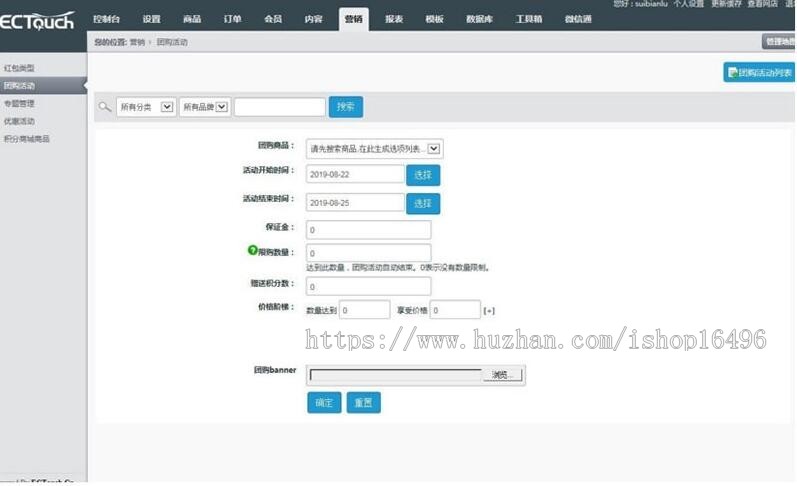The height and width of the screenshot is (486, 797).
Task: Click the magnifier search icon
Action: pyautogui.click(x=105, y=107)
